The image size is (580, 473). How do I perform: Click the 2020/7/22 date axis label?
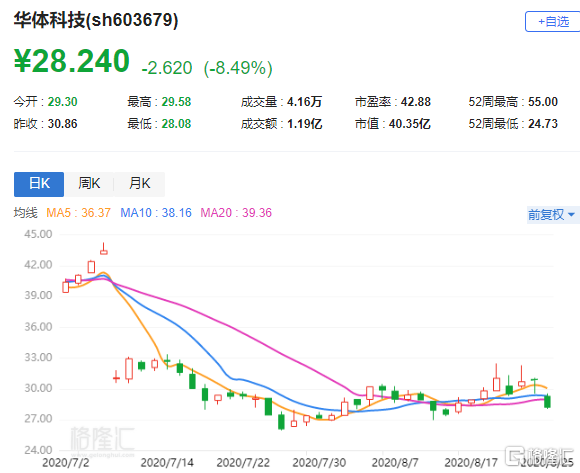coord(243,463)
